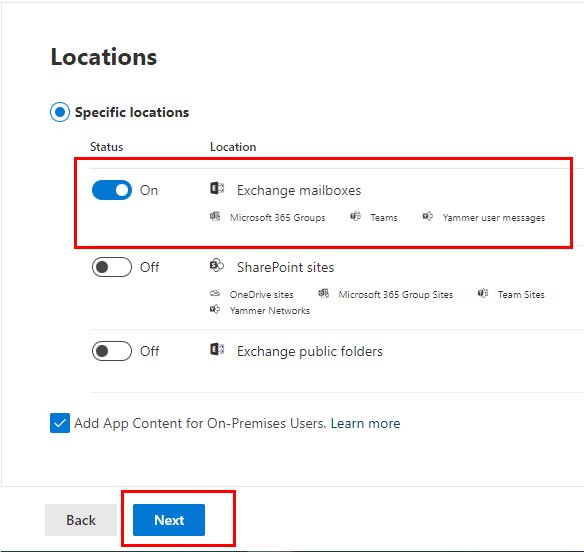This screenshot has height=552, width=584.
Task: Click the Exchange mailboxes label
Action: [x=299, y=190]
